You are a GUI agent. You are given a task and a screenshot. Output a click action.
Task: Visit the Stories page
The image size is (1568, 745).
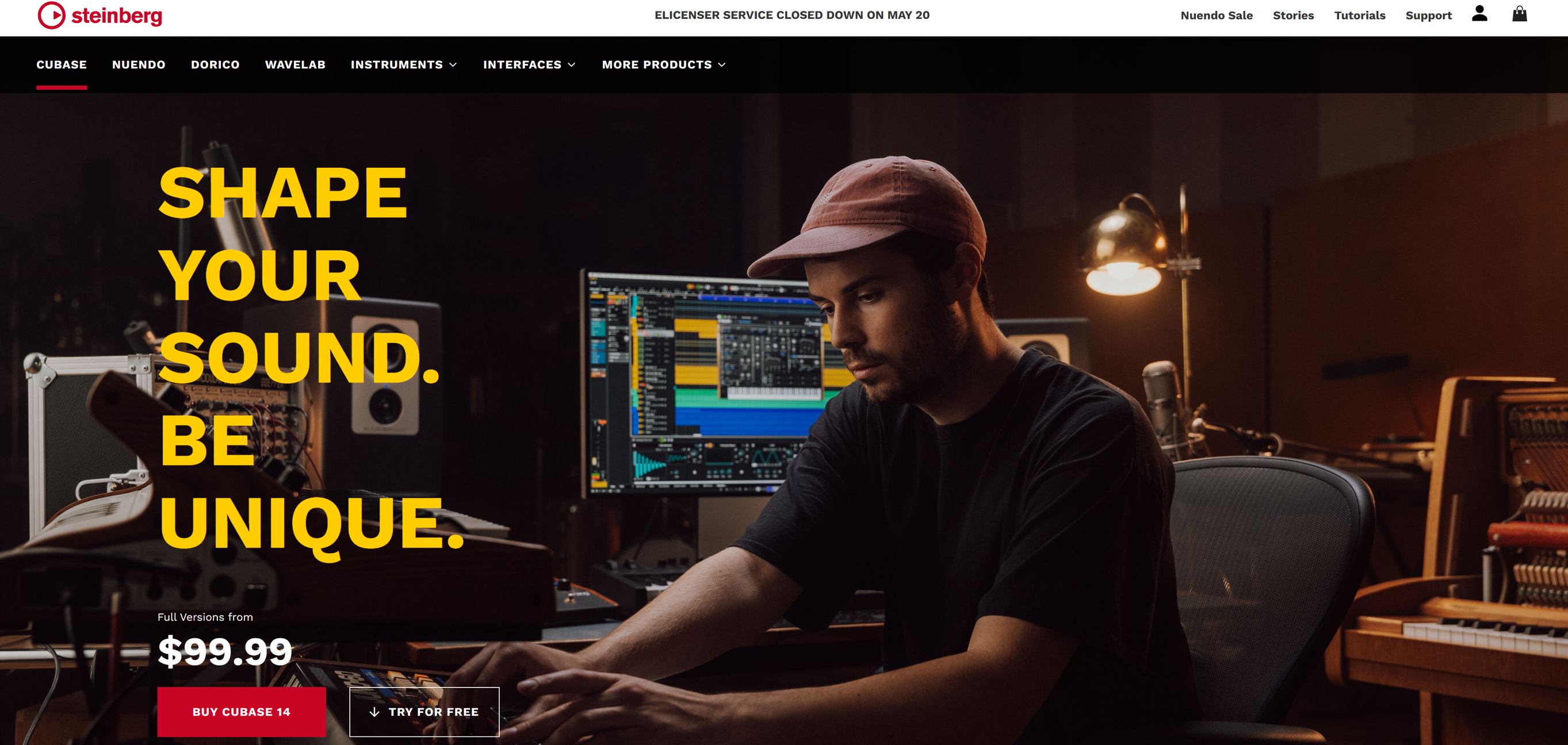[x=1293, y=14]
